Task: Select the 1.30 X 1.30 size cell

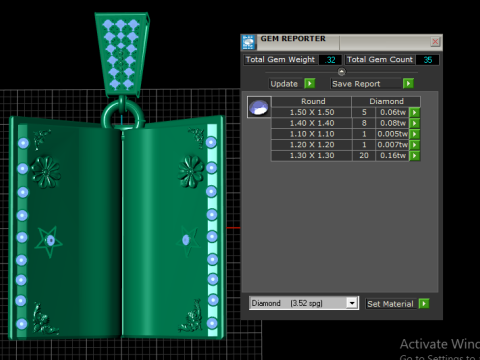Action: pos(312,156)
